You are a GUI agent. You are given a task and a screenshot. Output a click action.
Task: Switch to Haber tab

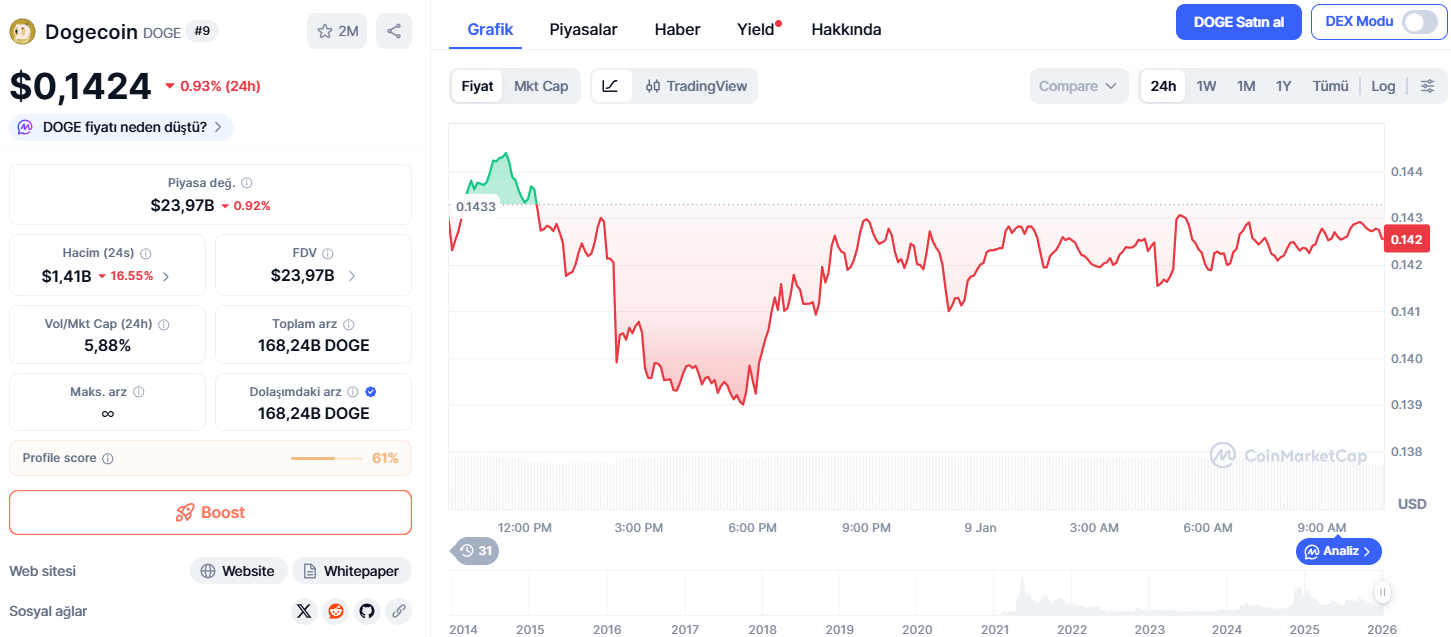pos(677,29)
